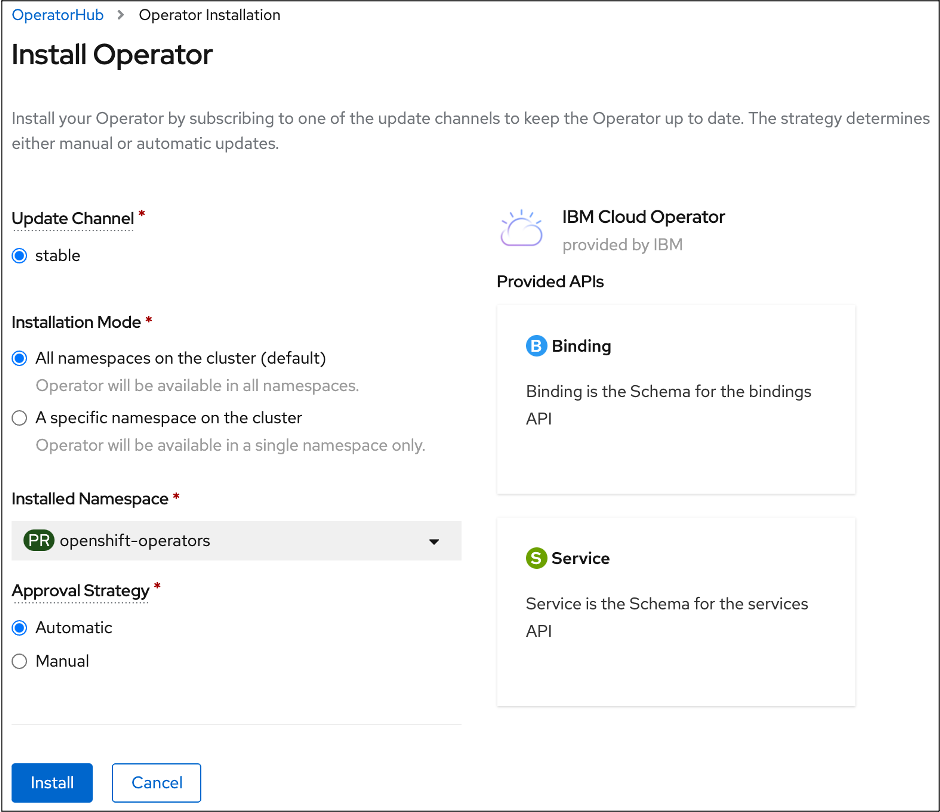This screenshot has height=812, width=940.
Task: Click the Install Operator heading
Action: pyautogui.click(x=112, y=55)
